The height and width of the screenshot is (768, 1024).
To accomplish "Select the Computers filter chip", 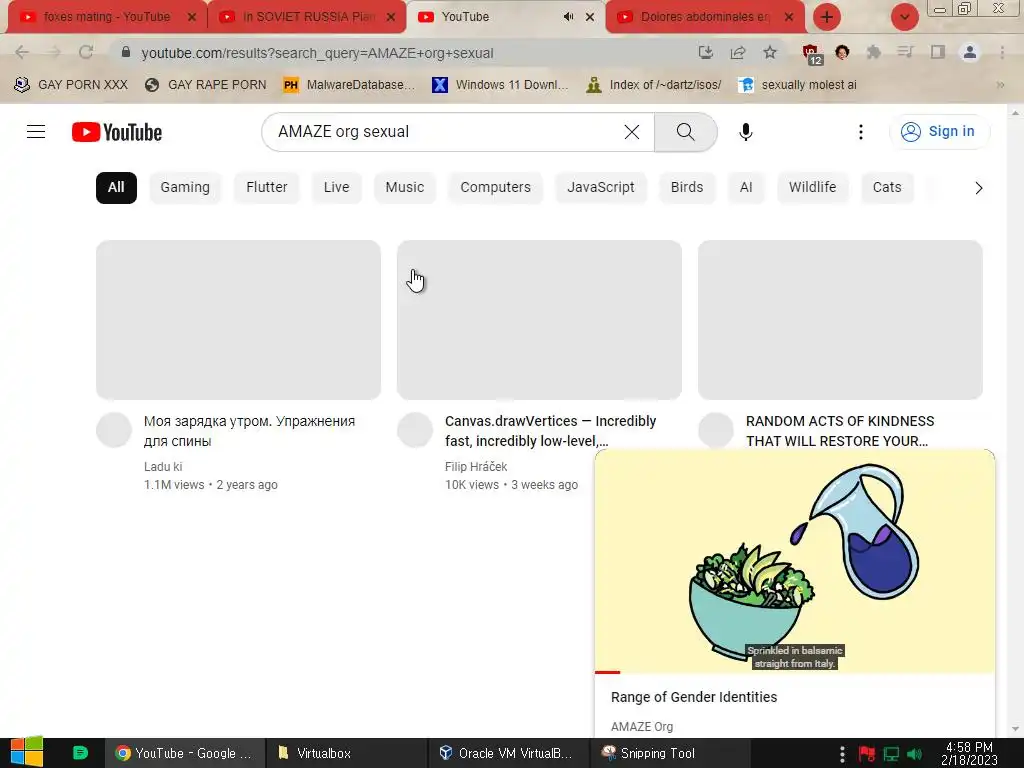I will (496, 187).
